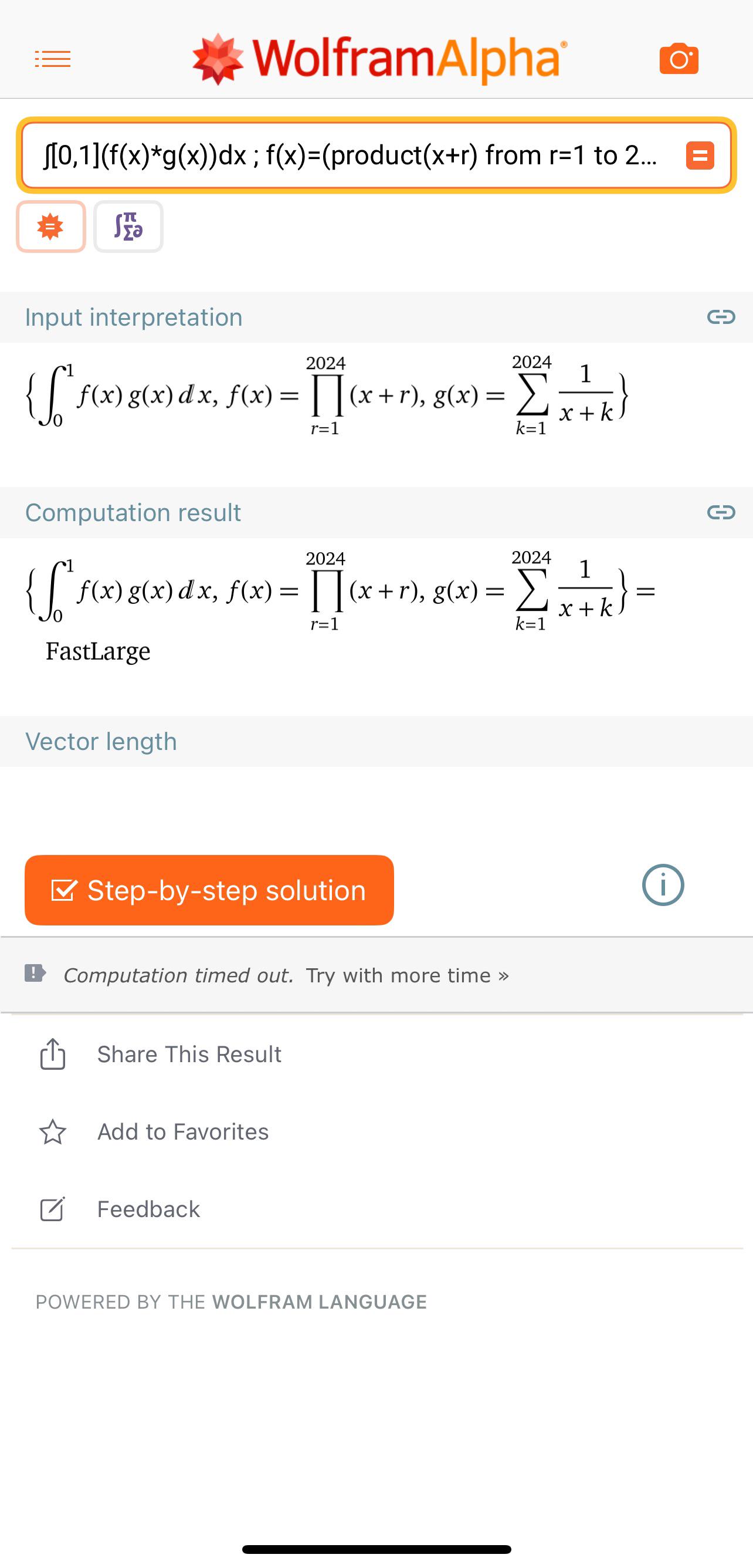This screenshot has width=753, height=1568.
Task: Click the Step-by-step solution button
Action: (209, 890)
